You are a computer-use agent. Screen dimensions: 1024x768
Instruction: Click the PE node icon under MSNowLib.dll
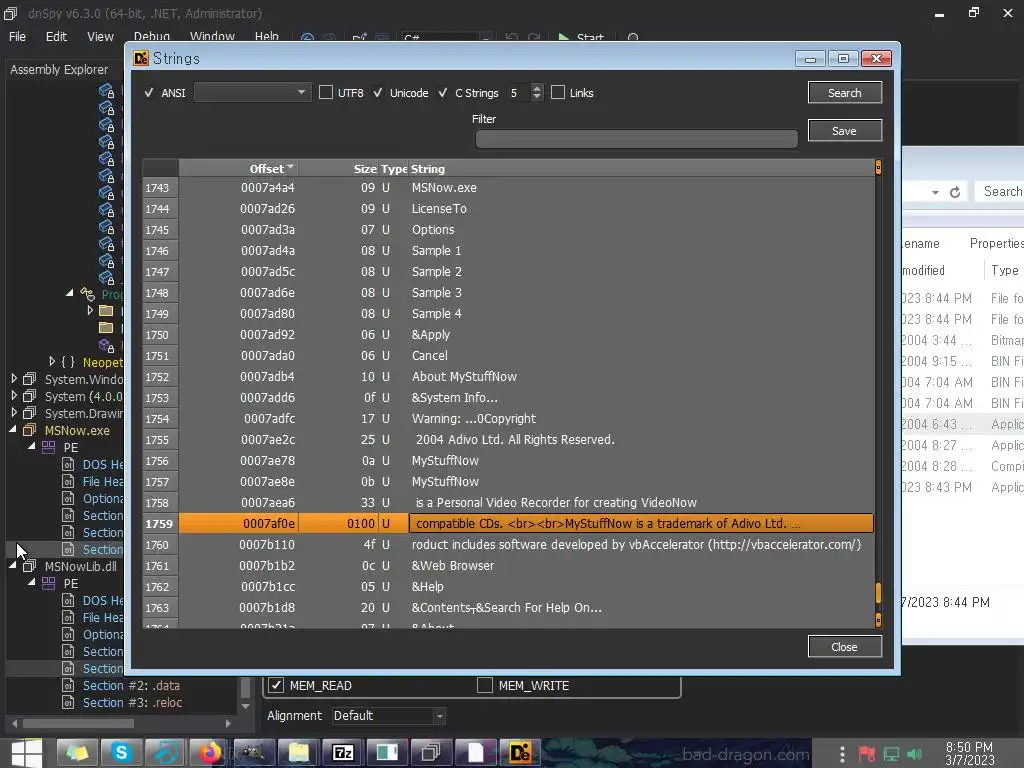pyautogui.click(x=48, y=583)
